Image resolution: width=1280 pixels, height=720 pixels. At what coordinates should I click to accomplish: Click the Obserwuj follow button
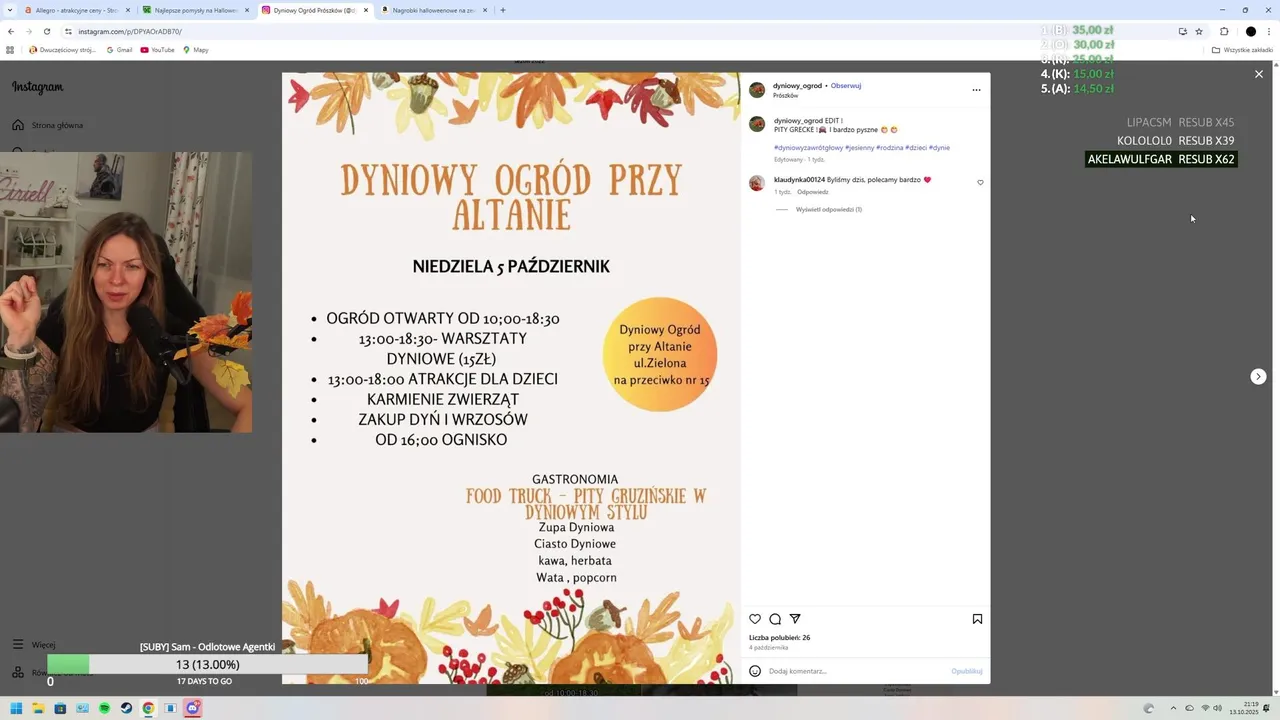846,86
